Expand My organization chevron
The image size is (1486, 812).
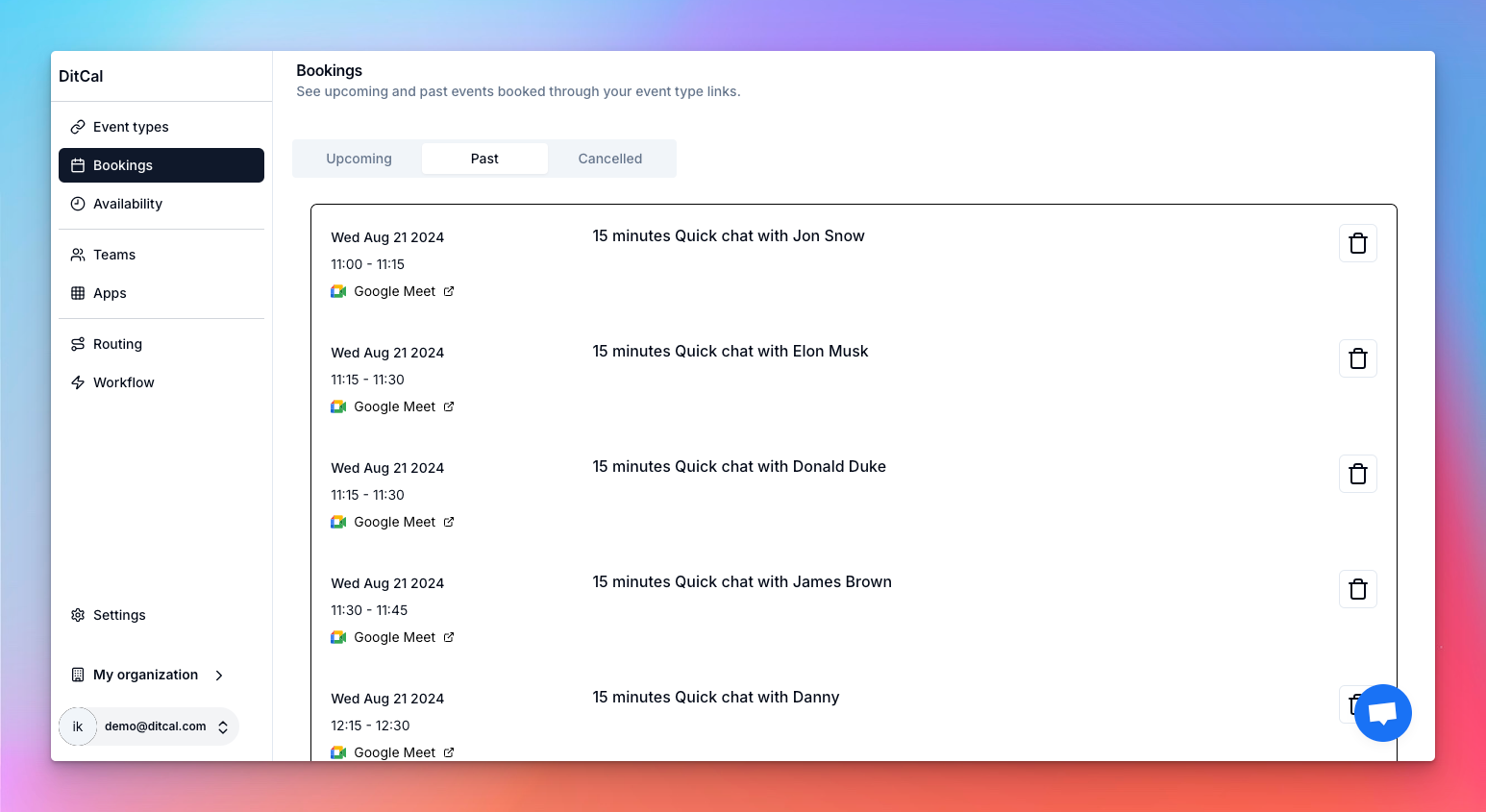click(219, 676)
